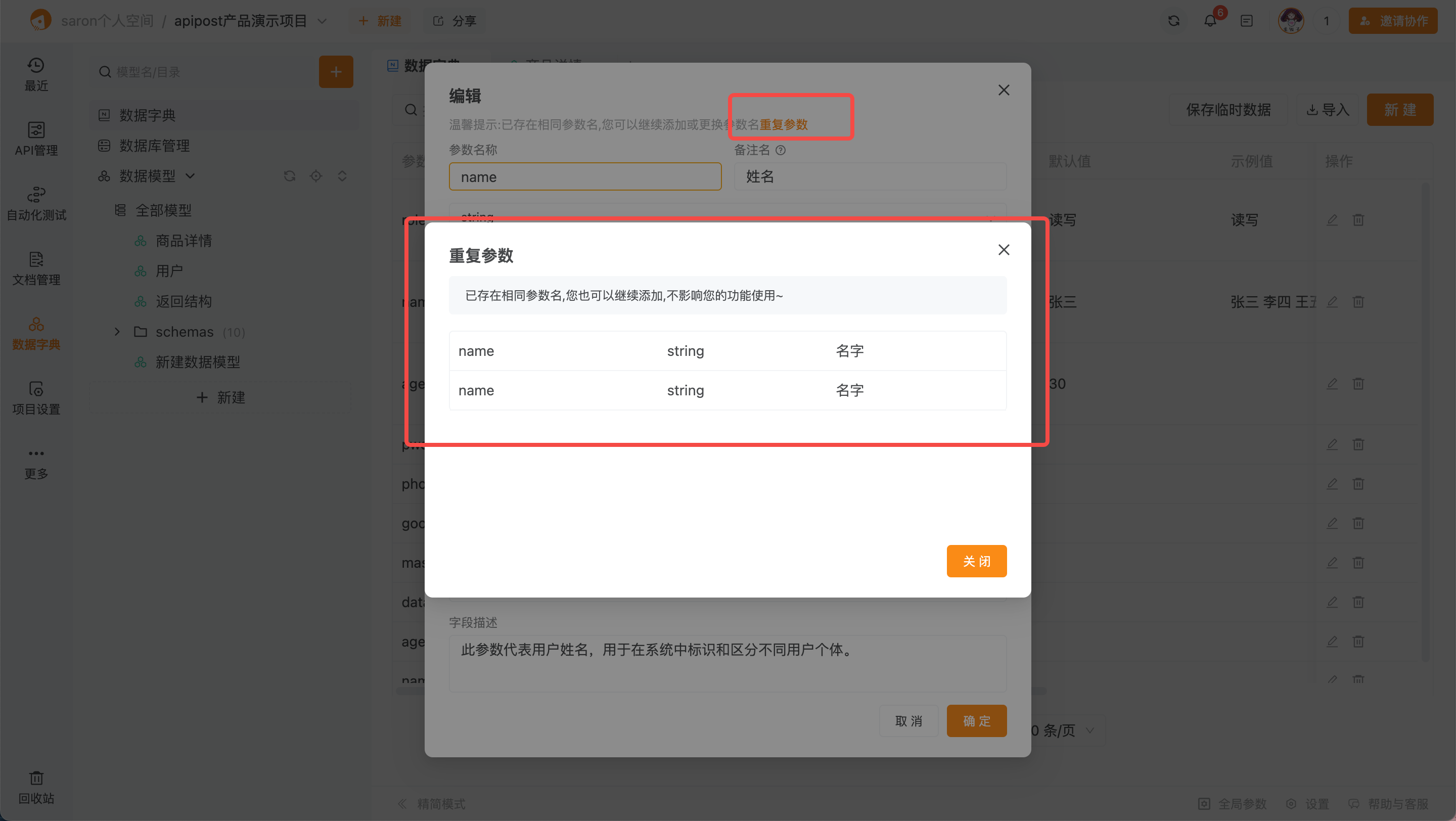The width and height of the screenshot is (1456, 821).
Task: Click 精简模式 at bottom bar
Action: pyautogui.click(x=432, y=803)
